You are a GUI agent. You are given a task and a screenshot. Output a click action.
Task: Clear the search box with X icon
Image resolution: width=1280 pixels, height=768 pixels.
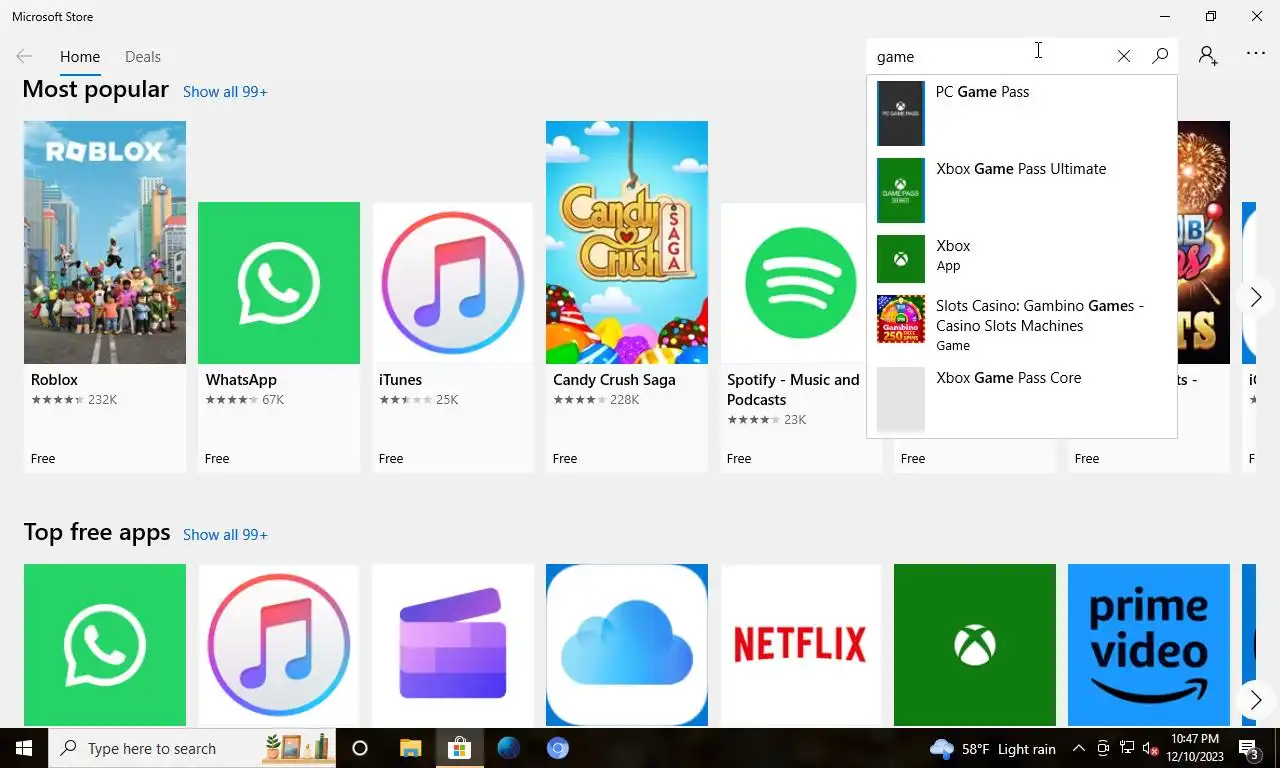[1124, 56]
